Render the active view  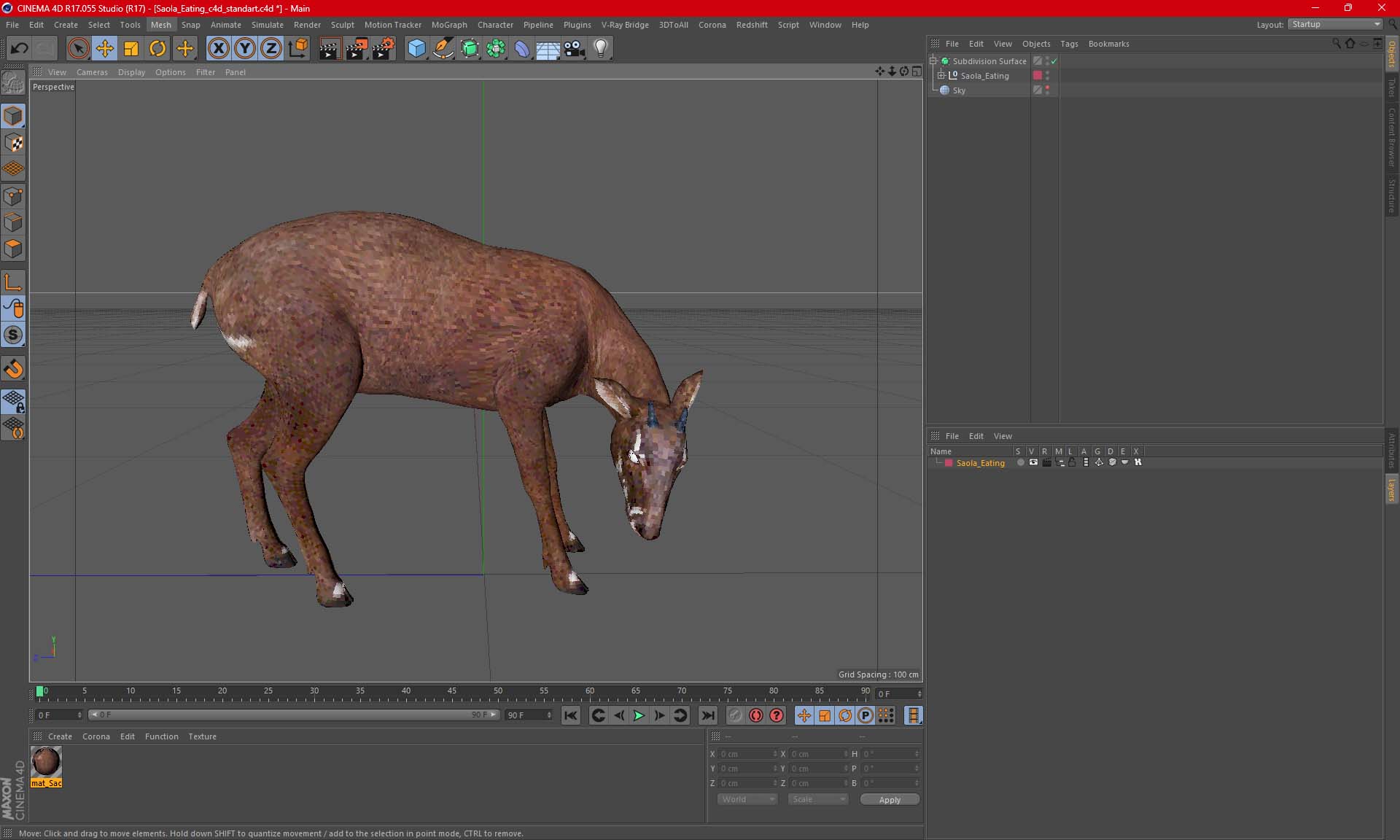pos(330,49)
